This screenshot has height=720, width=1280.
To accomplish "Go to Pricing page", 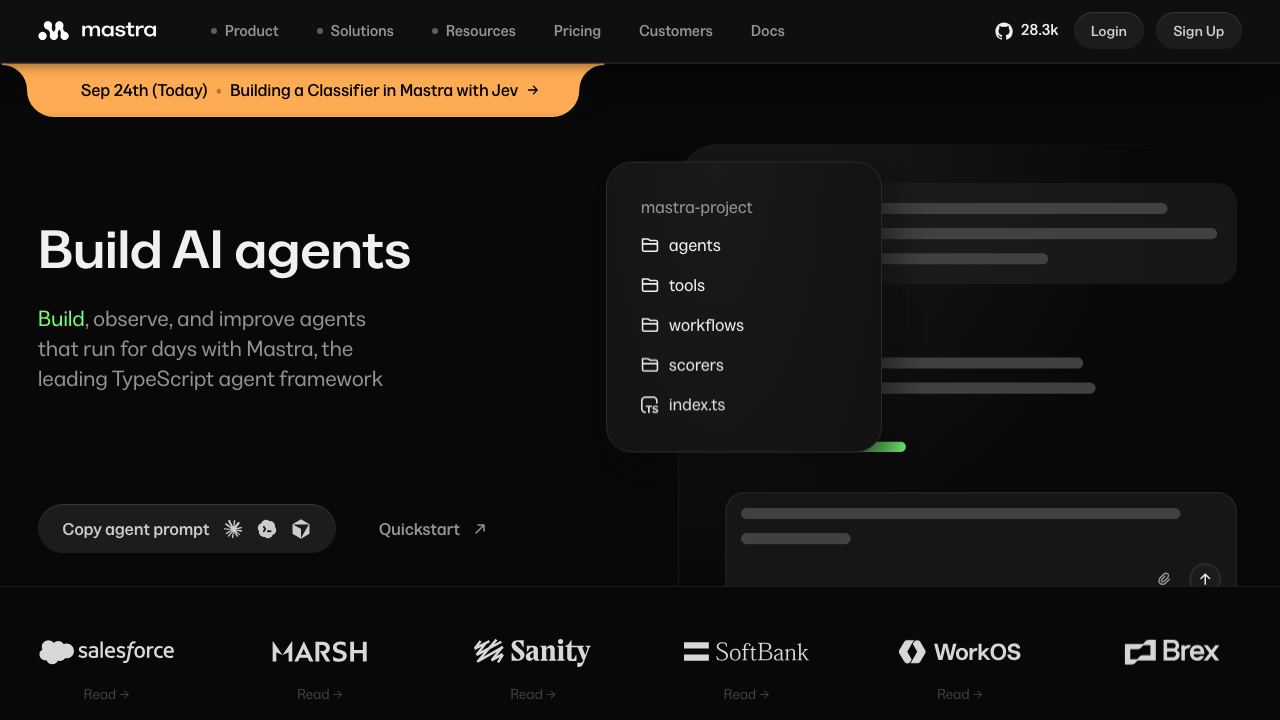I will tap(577, 31).
